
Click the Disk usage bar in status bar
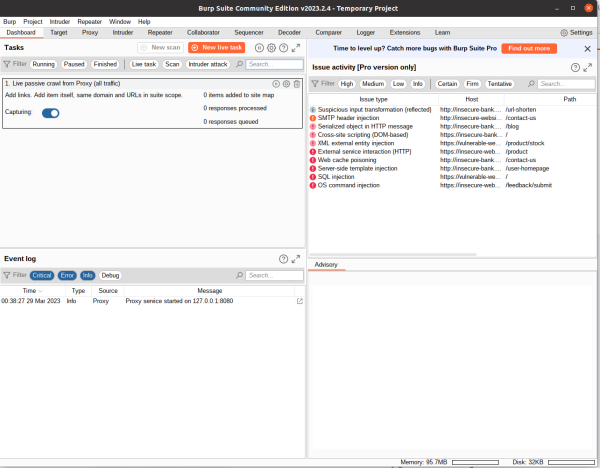(571, 462)
